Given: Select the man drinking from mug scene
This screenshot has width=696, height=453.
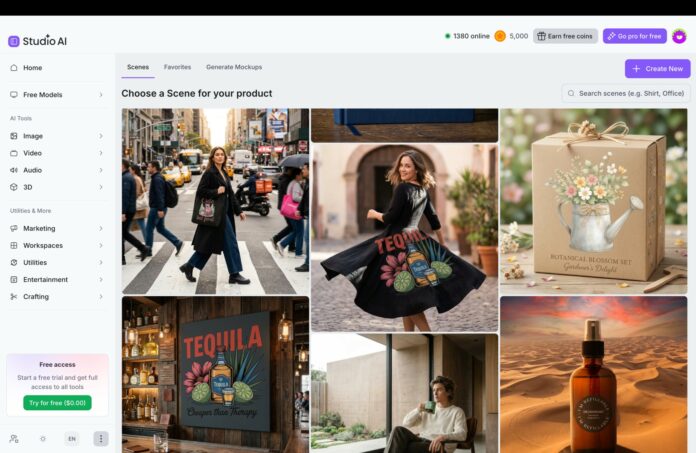Looking at the screenshot, I should click(404, 393).
